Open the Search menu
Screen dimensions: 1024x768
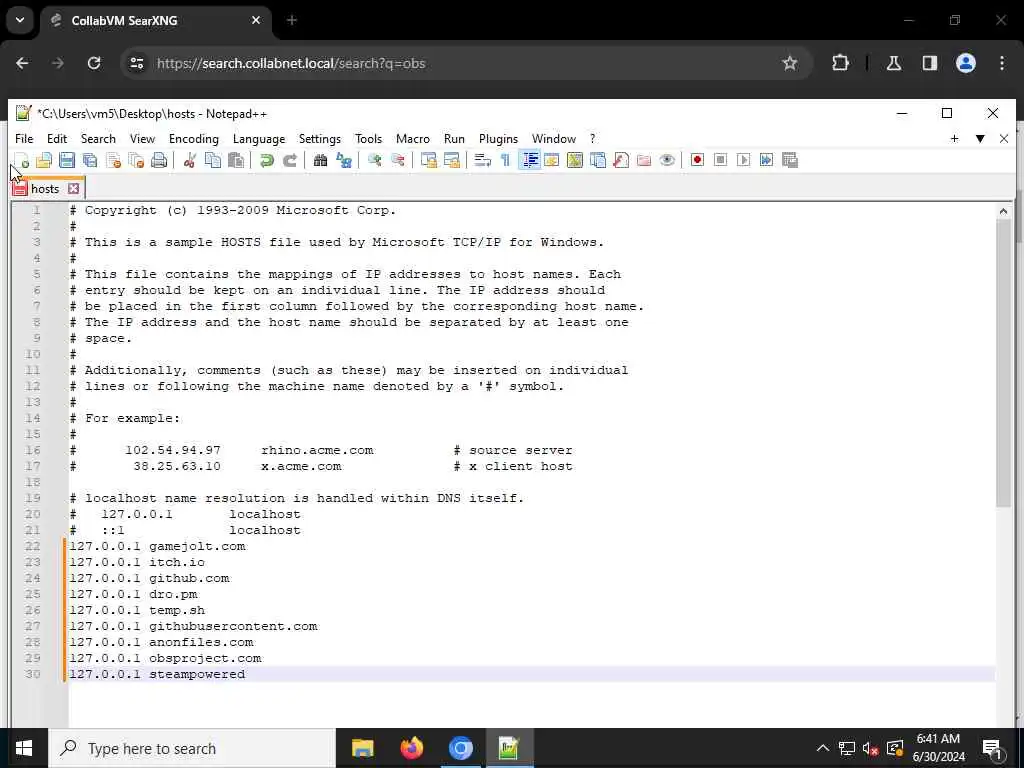tap(98, 138)
